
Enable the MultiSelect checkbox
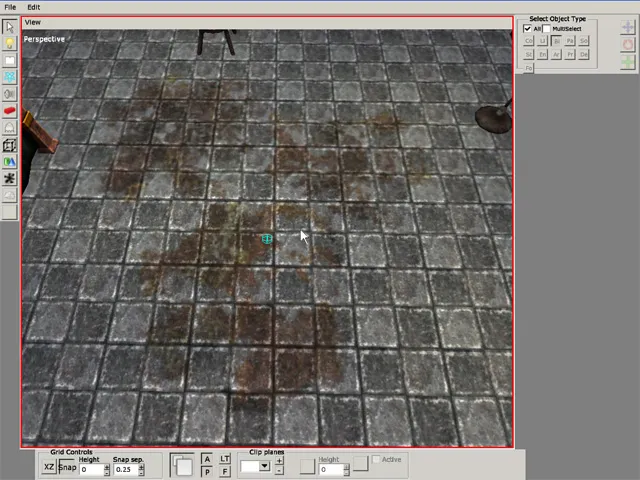546,29
